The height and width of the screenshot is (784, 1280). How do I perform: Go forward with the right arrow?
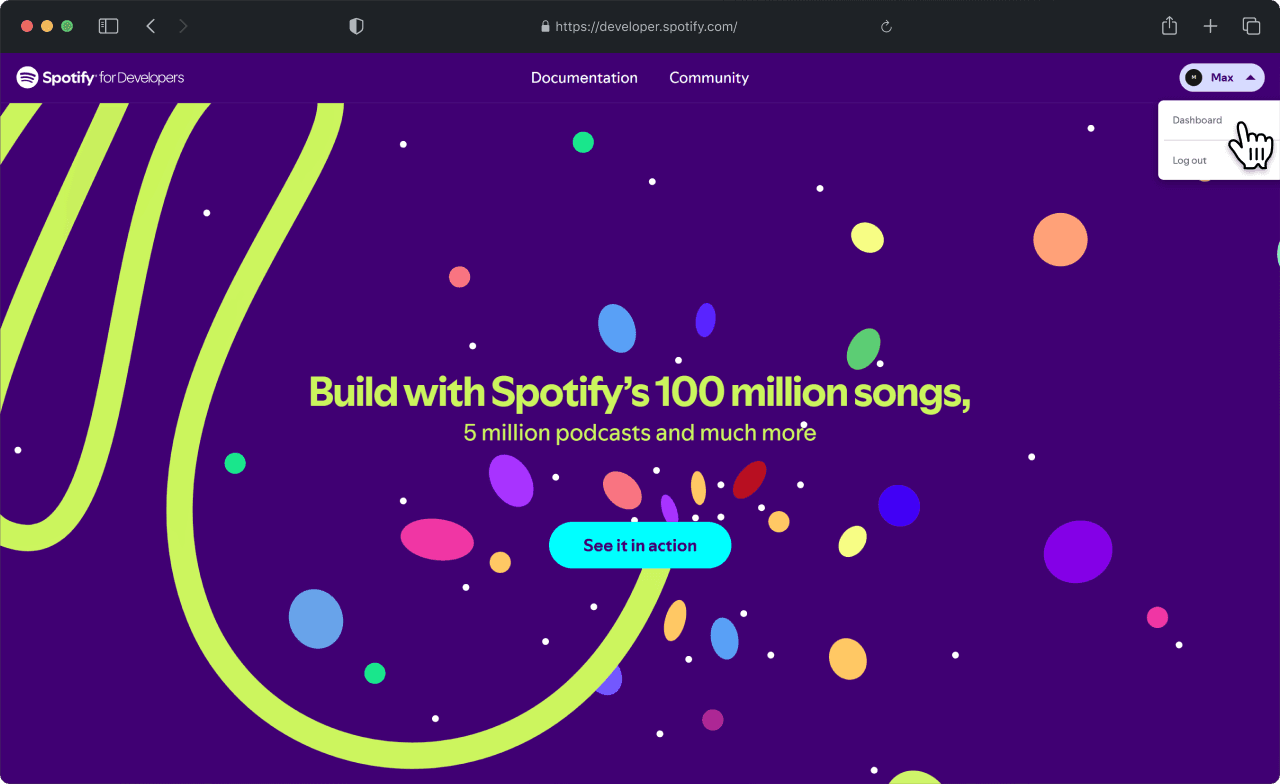pyautogui.click(x=183, y=26)
